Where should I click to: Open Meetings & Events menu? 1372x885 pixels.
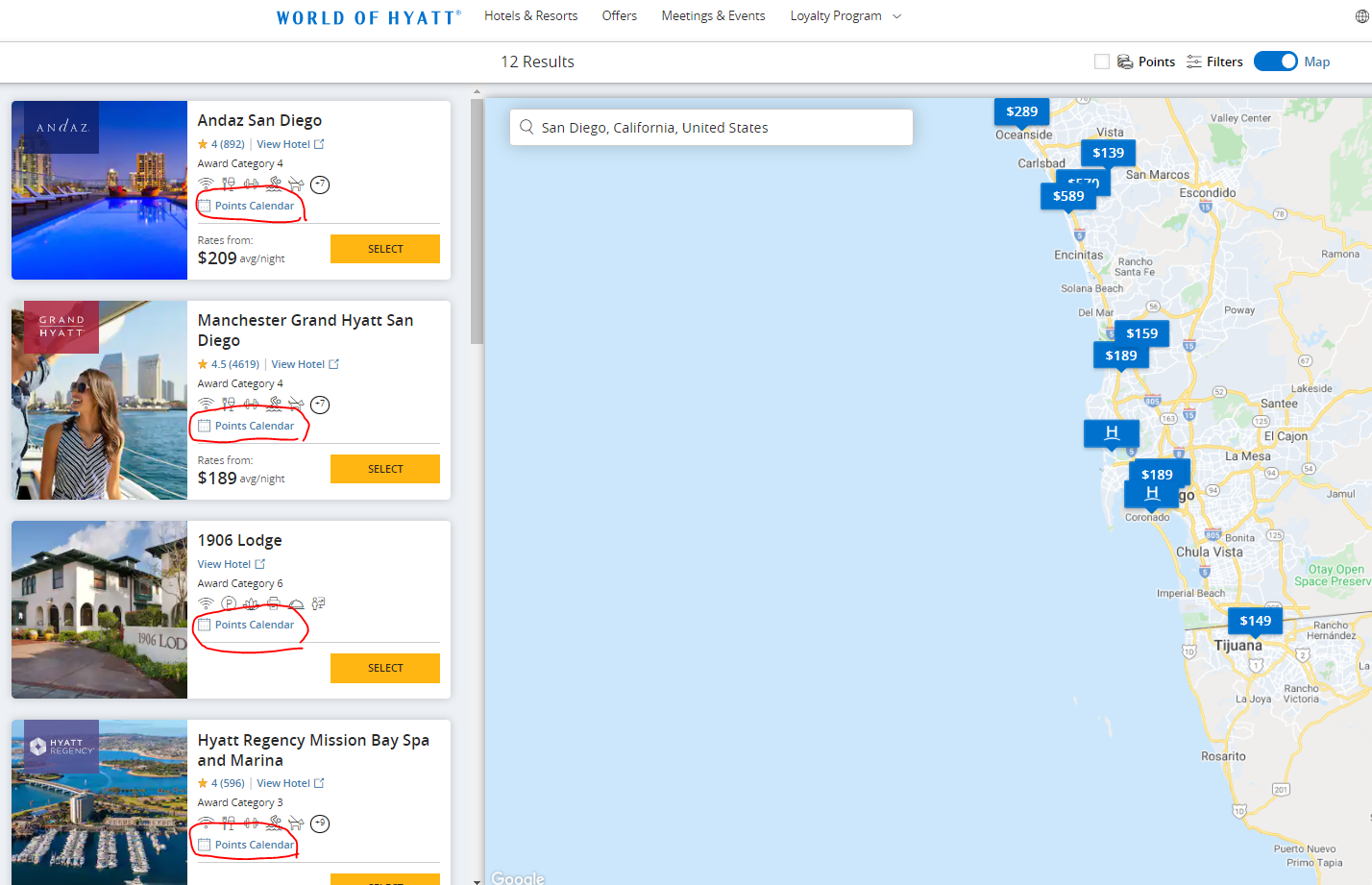[714, 16]
